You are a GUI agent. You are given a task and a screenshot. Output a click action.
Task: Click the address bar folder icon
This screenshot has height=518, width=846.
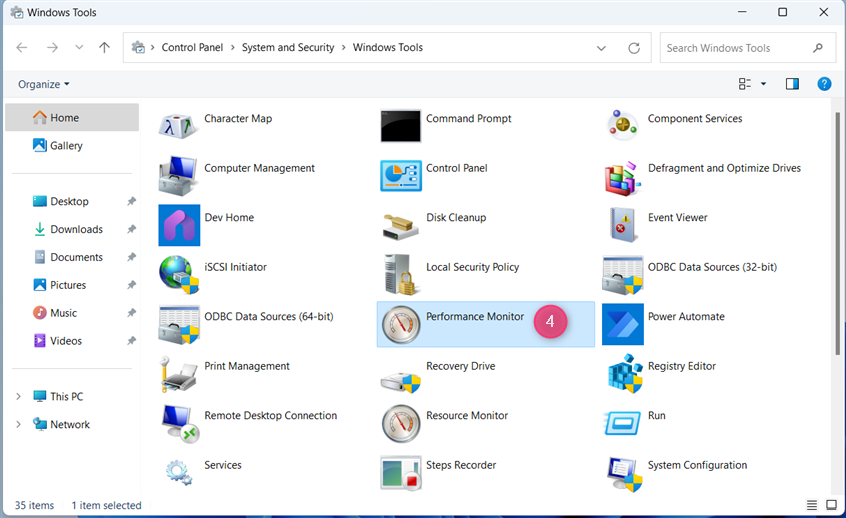(138, 47)
